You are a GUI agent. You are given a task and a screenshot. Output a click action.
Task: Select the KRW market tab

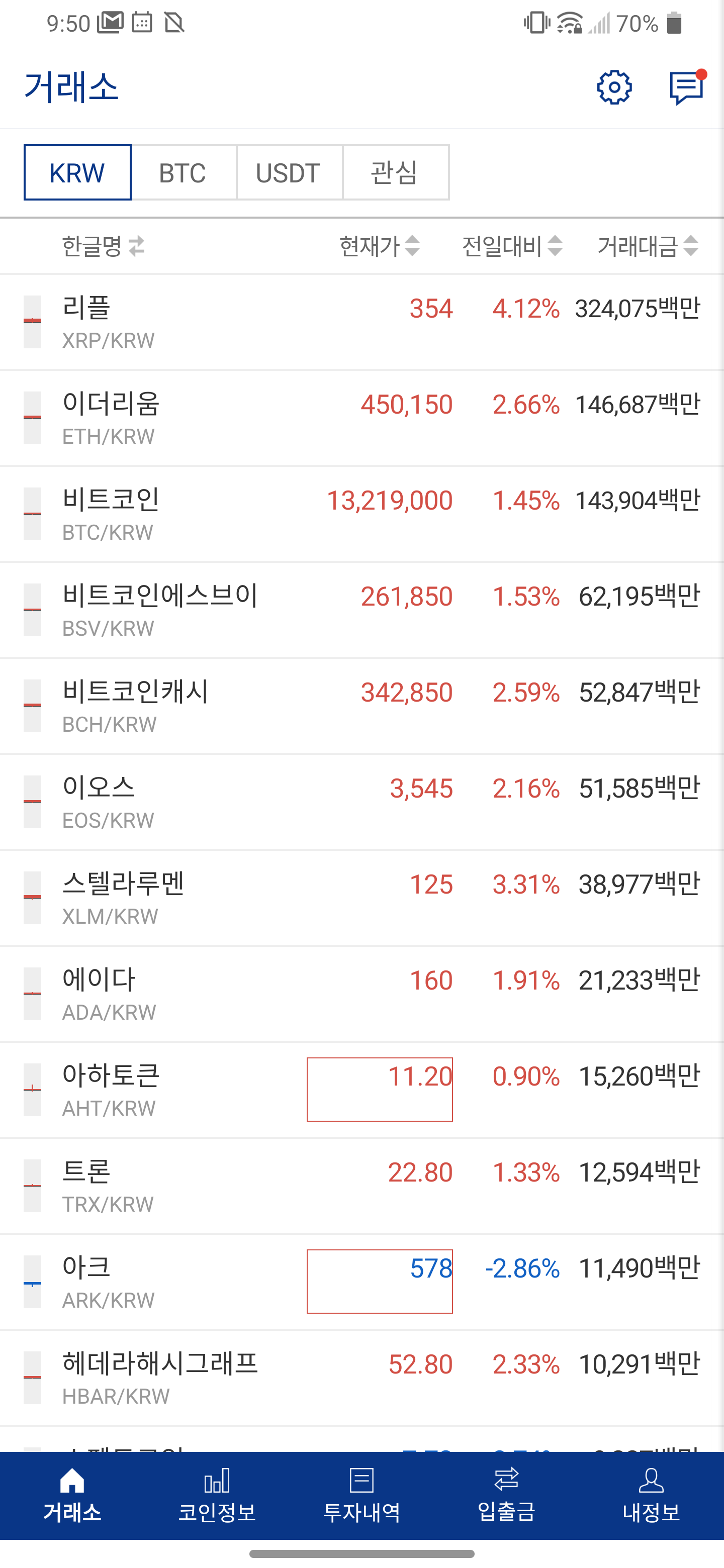(x=77, y=172)
